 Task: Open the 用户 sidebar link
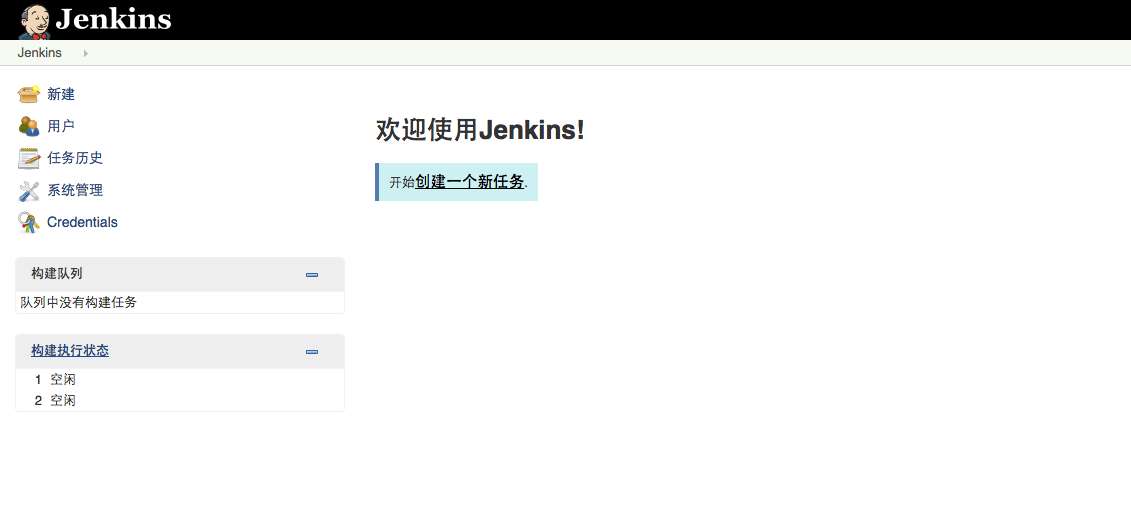[x=61, y=126]
